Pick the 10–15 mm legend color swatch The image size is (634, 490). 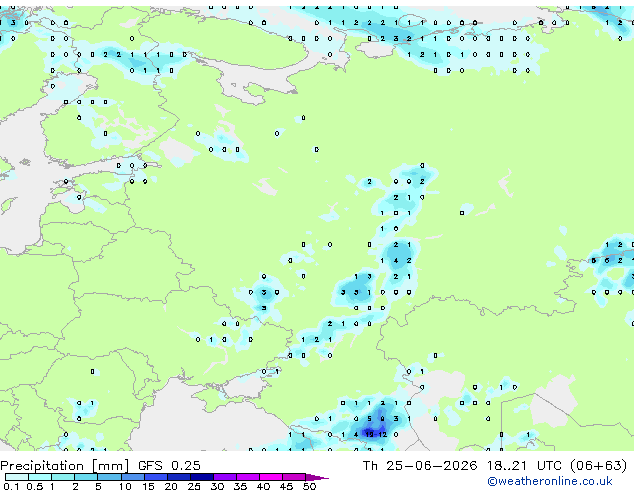tap(133, 477)
